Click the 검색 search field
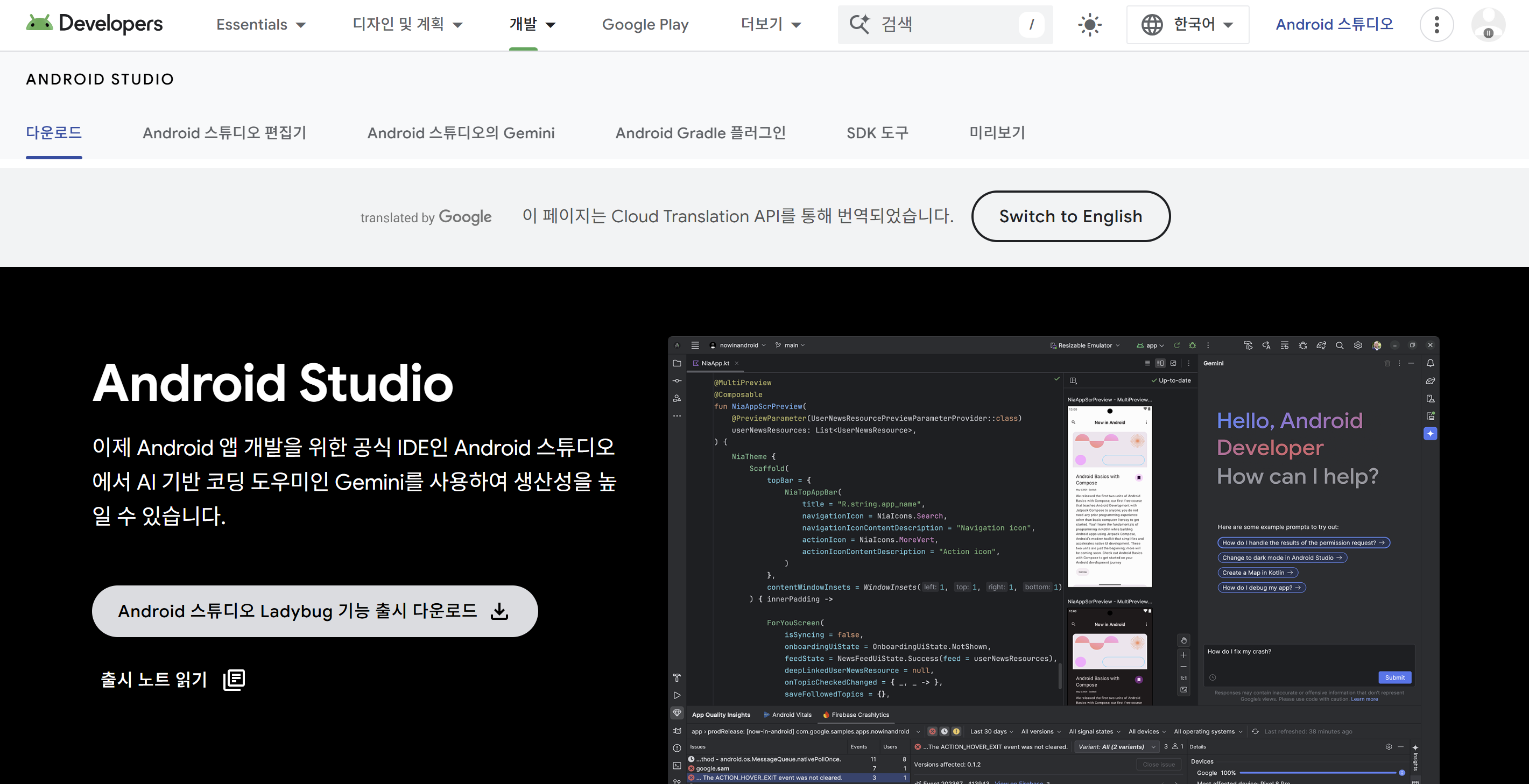 click(x=946, y=24)
